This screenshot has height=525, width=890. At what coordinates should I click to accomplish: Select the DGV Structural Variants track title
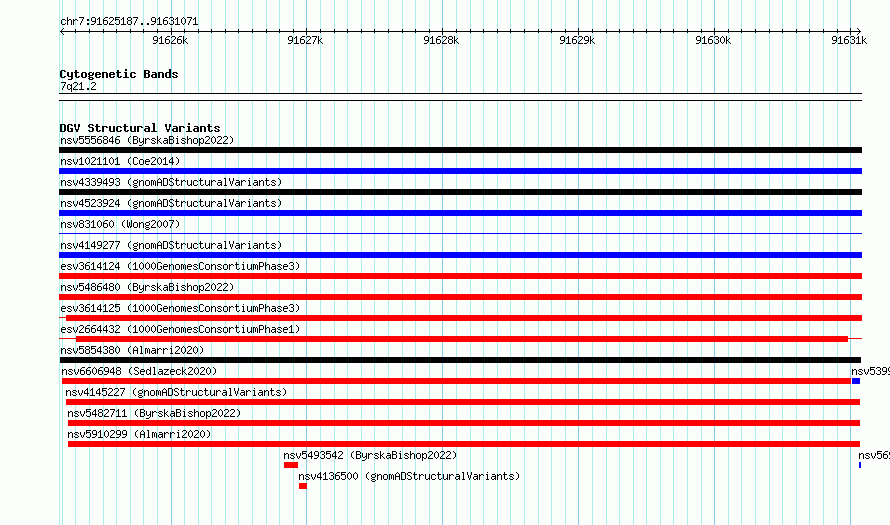point(140,128)
